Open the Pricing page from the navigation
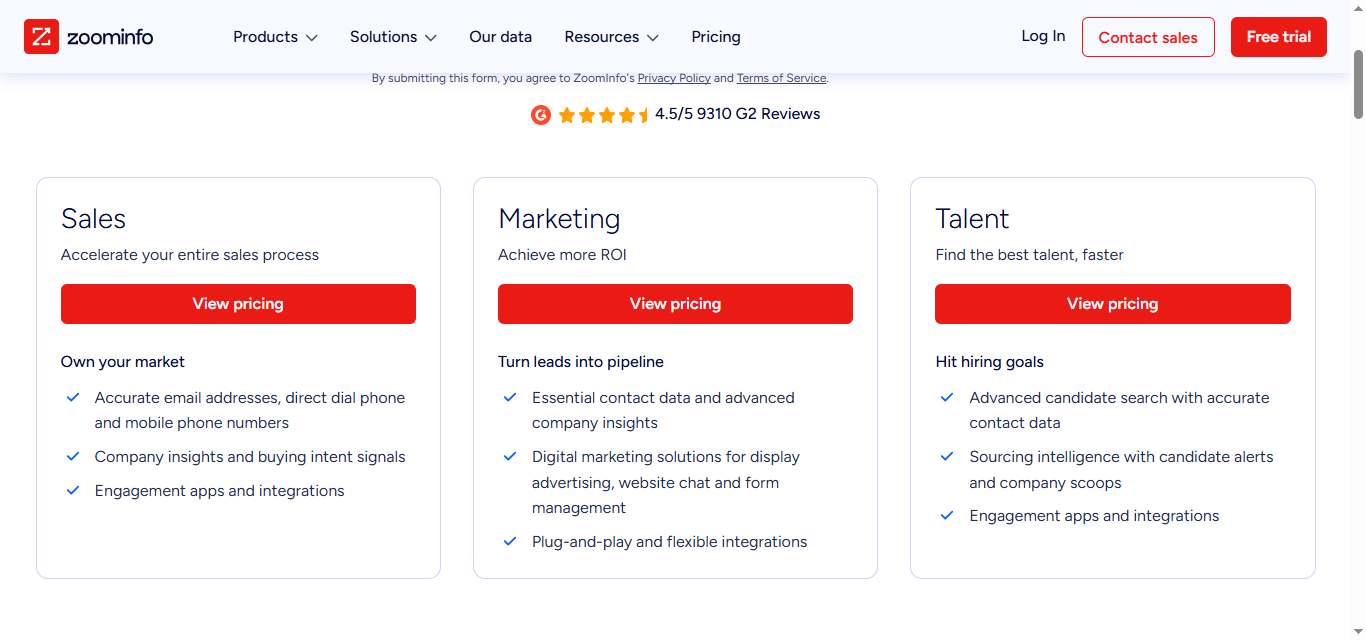Viewport: 1366px width, 641px height. pos(715,36)
